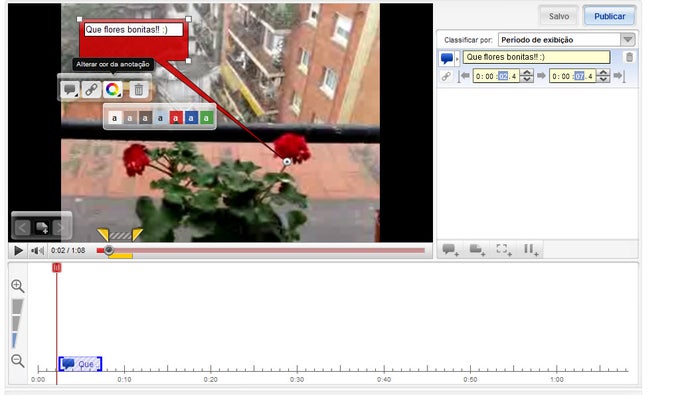Select white annotation color swatch

114,118
